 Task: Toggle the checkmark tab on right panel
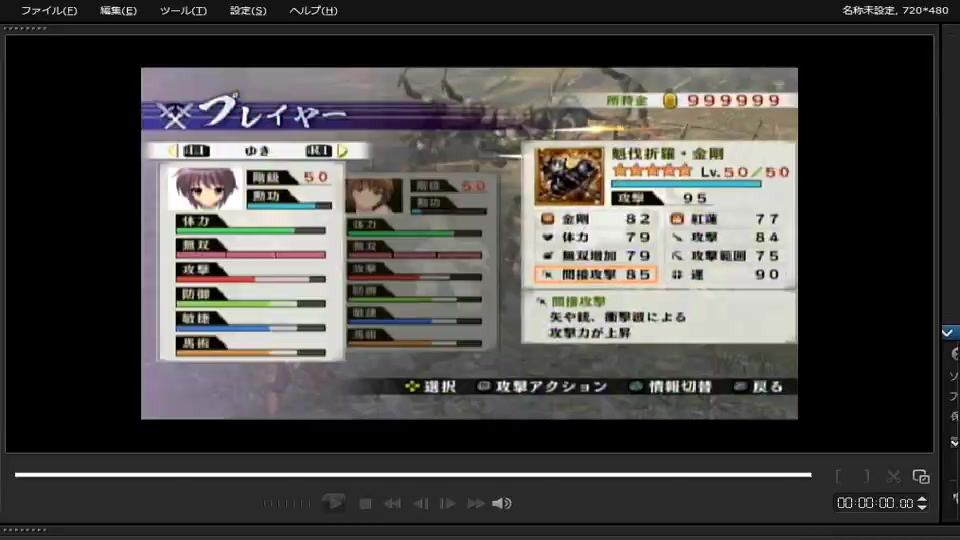coord(950,332)
